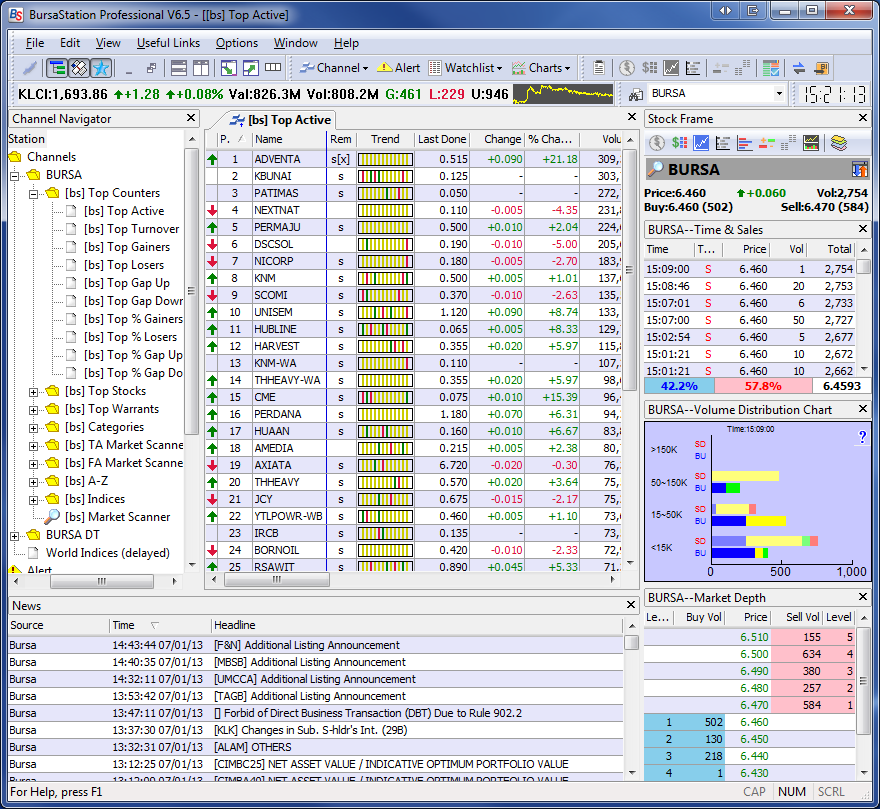
Task: Expand the [bs] Indices node
Action: [x=34, y=500]
